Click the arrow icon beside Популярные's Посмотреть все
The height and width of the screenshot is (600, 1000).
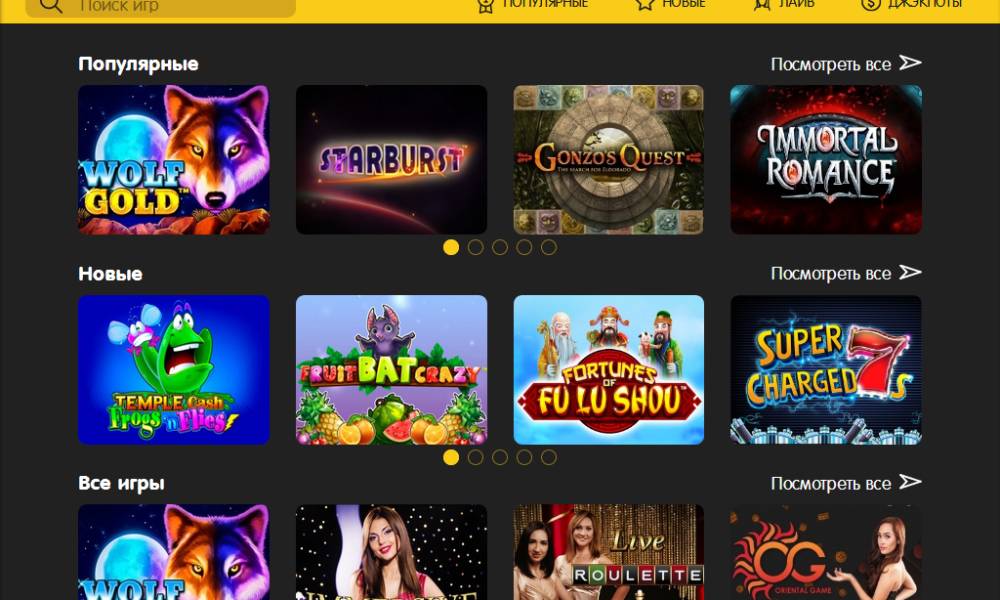(910, 62)
